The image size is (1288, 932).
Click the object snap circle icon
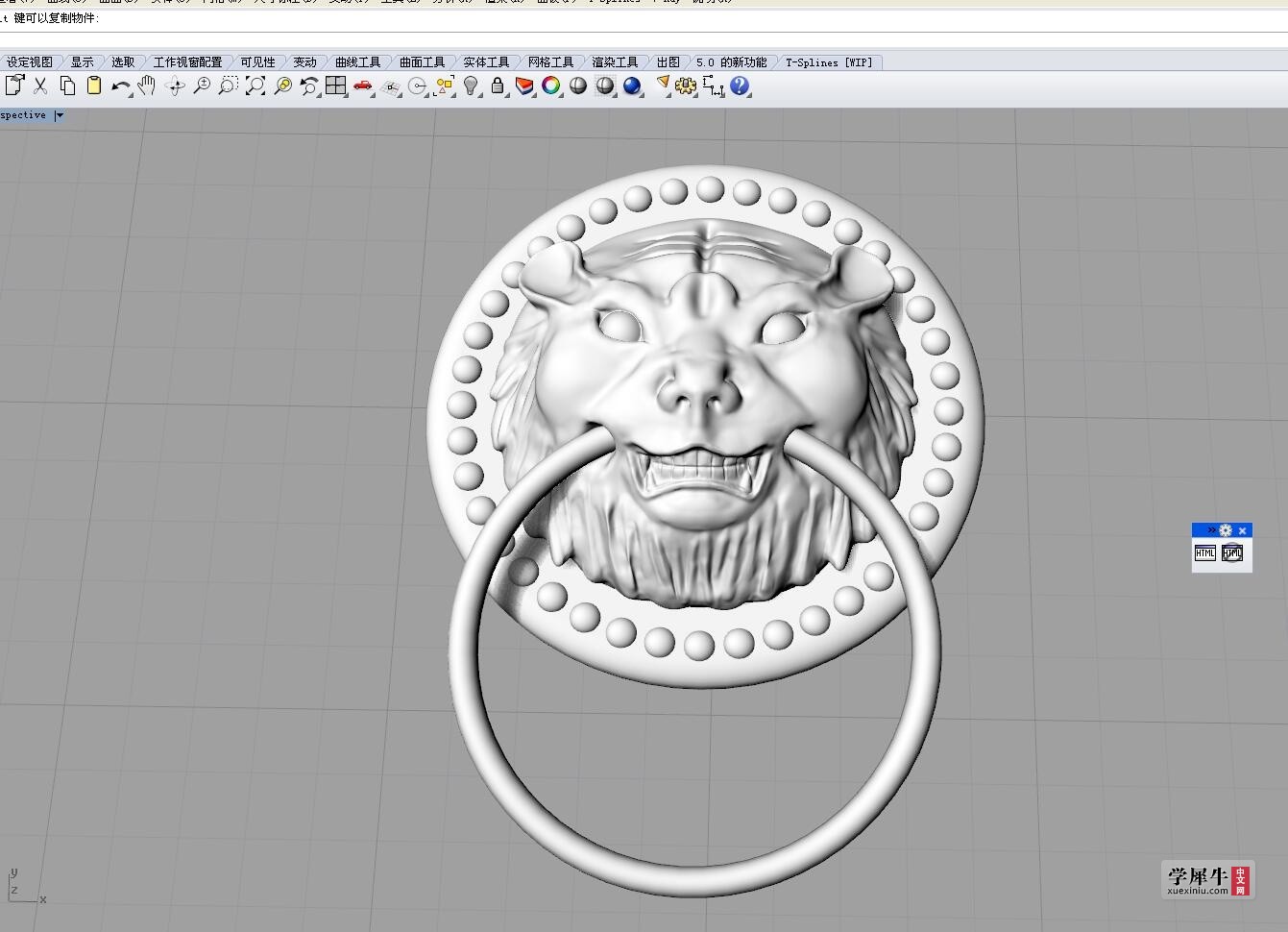(x=417, y=86)
